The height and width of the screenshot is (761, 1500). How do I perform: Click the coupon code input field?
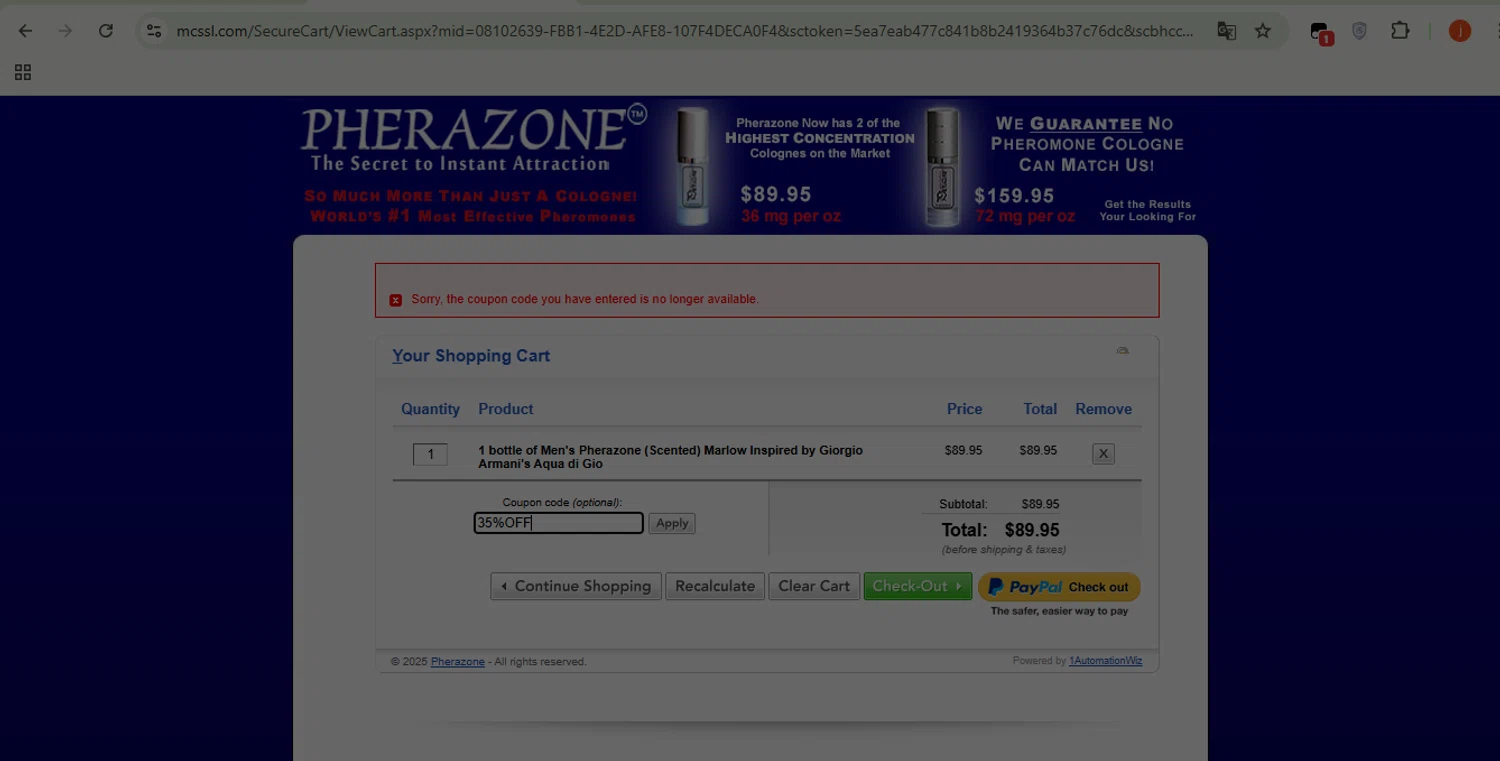558,523
